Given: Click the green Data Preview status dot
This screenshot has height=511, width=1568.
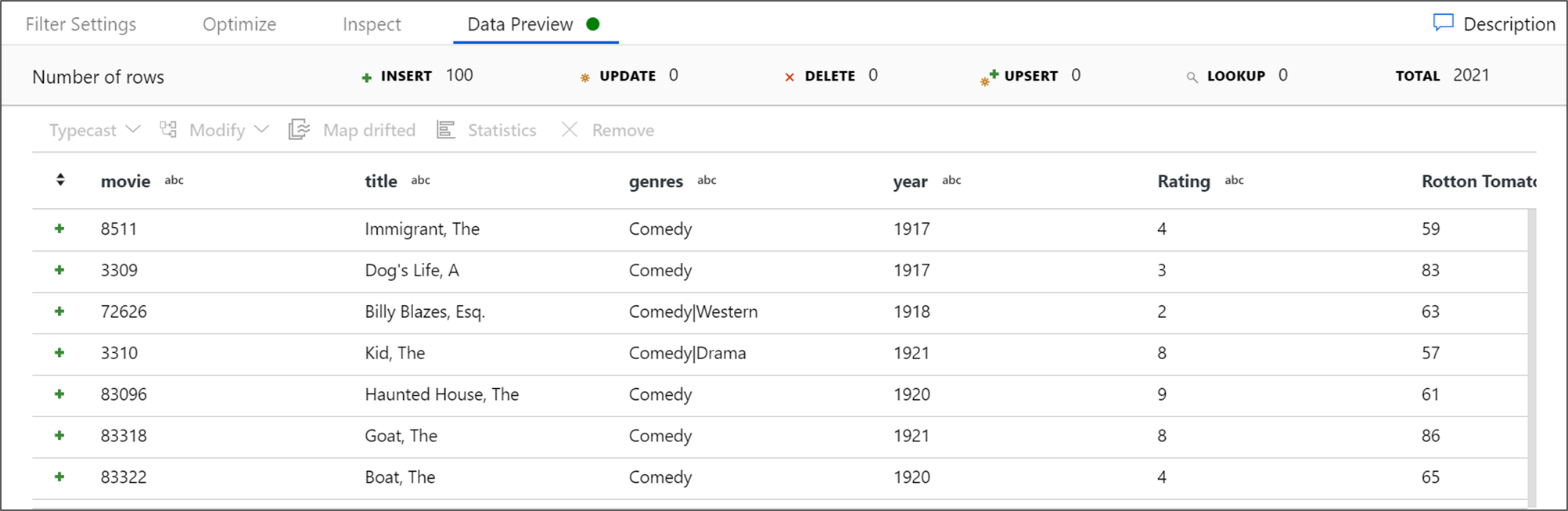Looking at the screenshot, I should point(593,24).
